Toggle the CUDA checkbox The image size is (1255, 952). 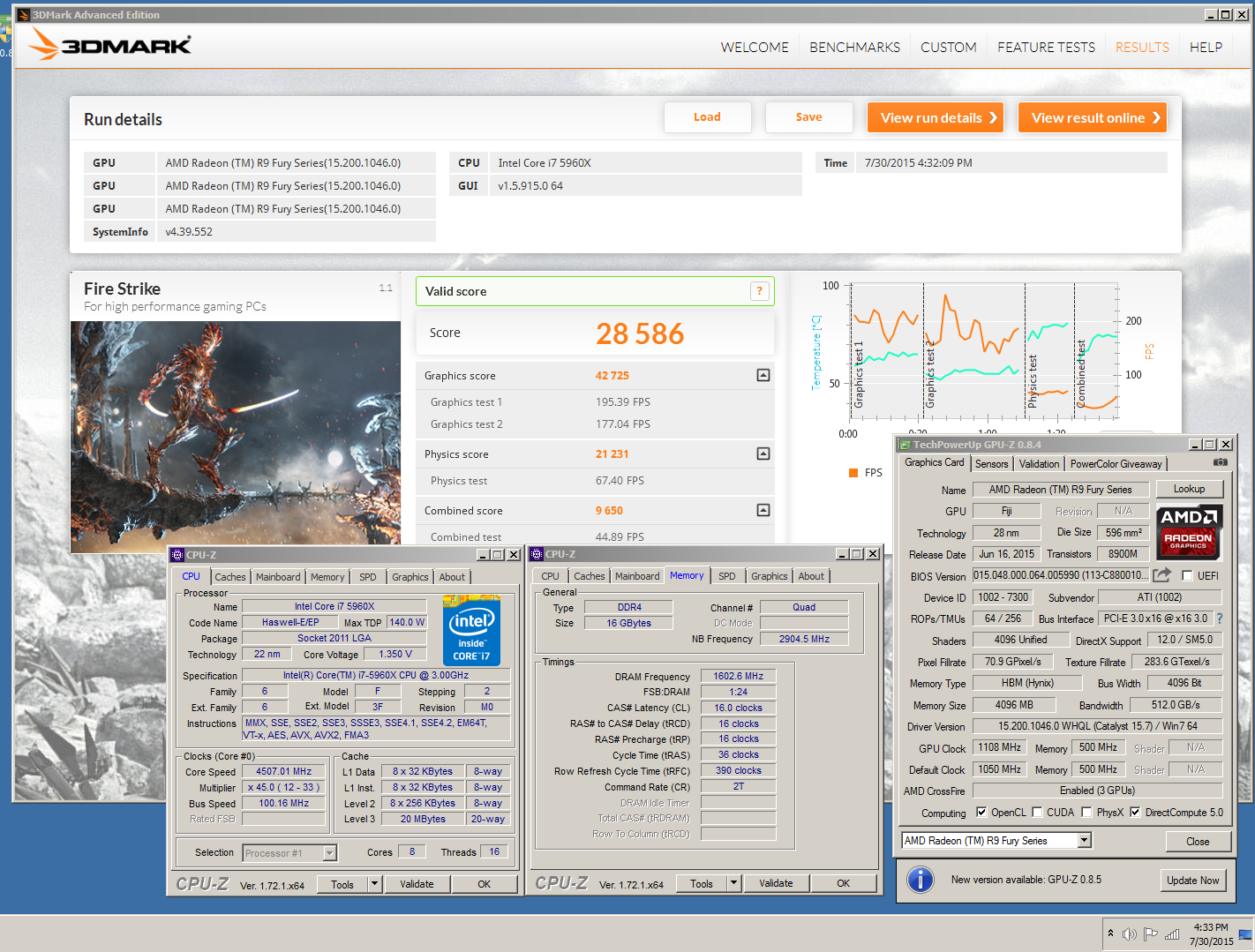pos(1037,812)
